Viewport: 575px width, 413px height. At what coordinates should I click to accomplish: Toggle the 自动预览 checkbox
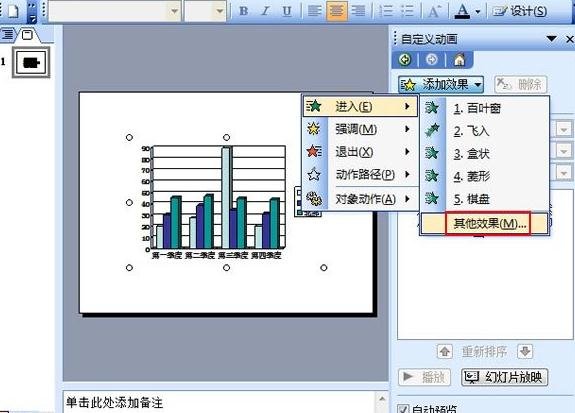(403, 409)
